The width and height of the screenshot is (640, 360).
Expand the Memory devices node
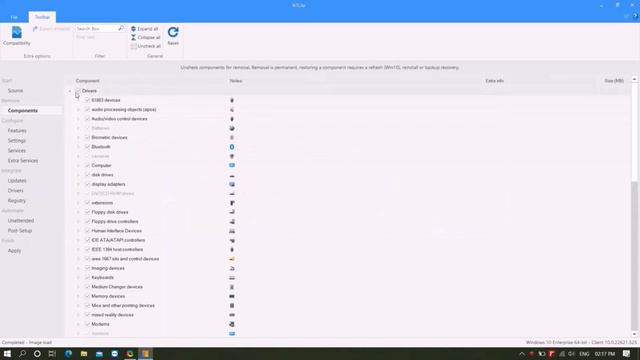pos(78,296)
